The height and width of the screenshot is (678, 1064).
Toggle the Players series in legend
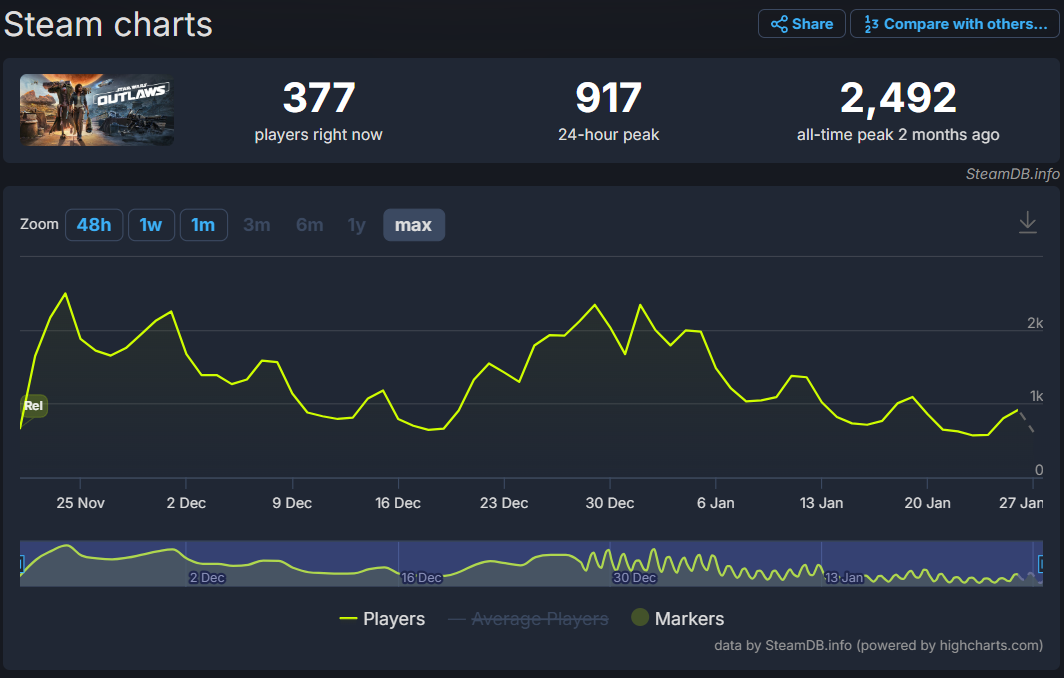coord(382,619)
